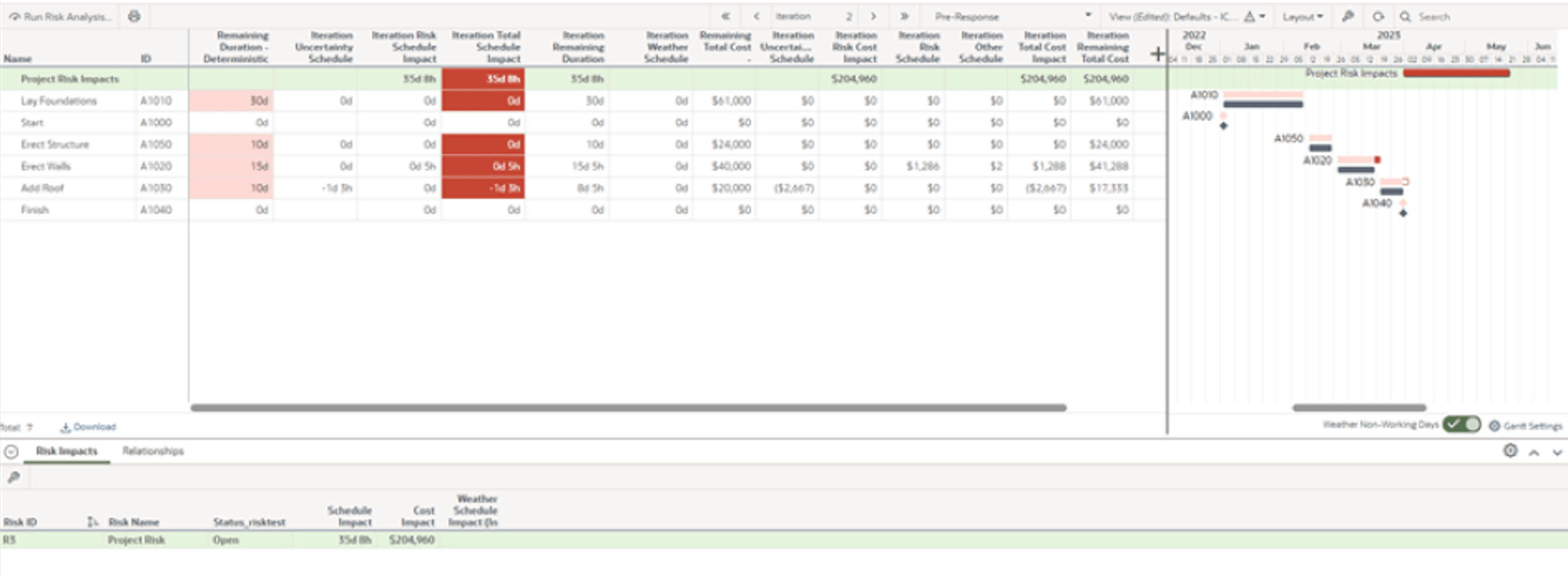Go to next iteration arrow
The height and width of the screenshot is (576, 1568).
pos(873,16)
